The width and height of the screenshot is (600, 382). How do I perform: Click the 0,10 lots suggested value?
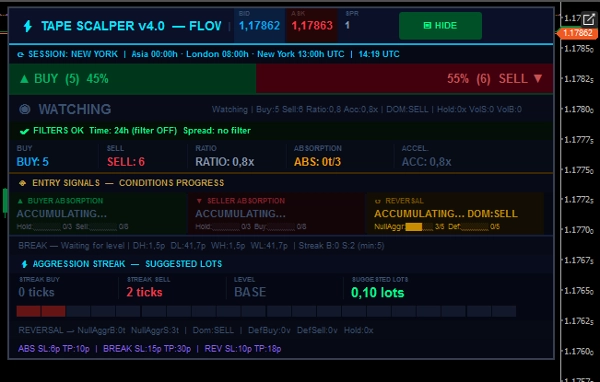tap(377, 293)
